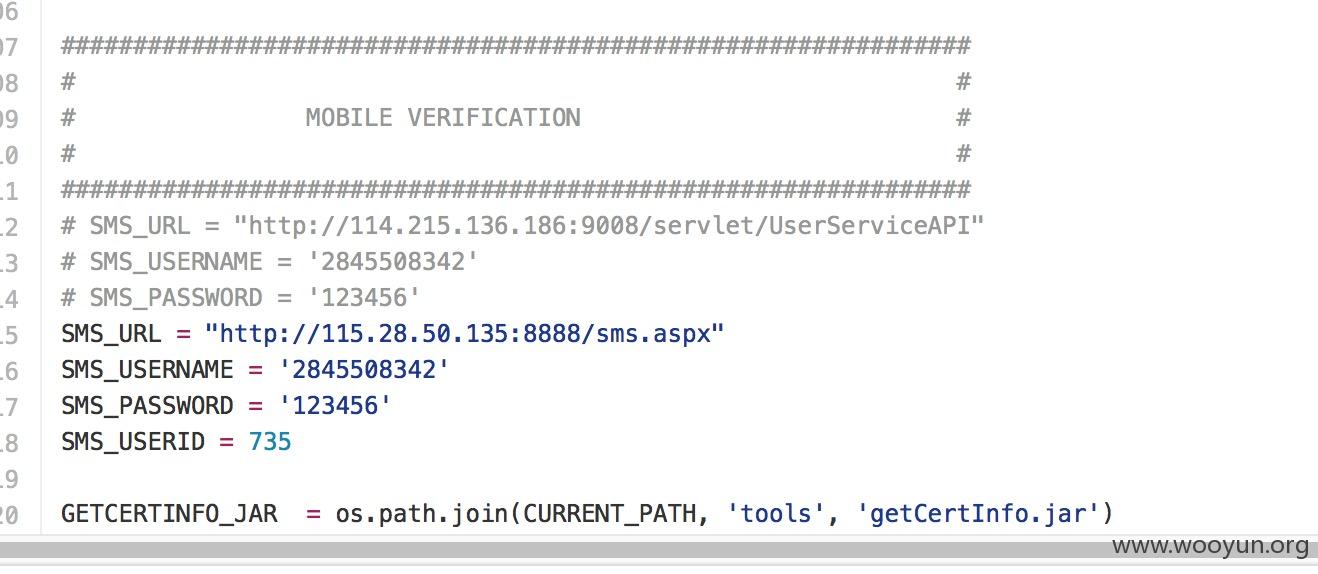1318x574 pixels.
Task: Click the line number beside SMS_USERID
Action: 9,441
